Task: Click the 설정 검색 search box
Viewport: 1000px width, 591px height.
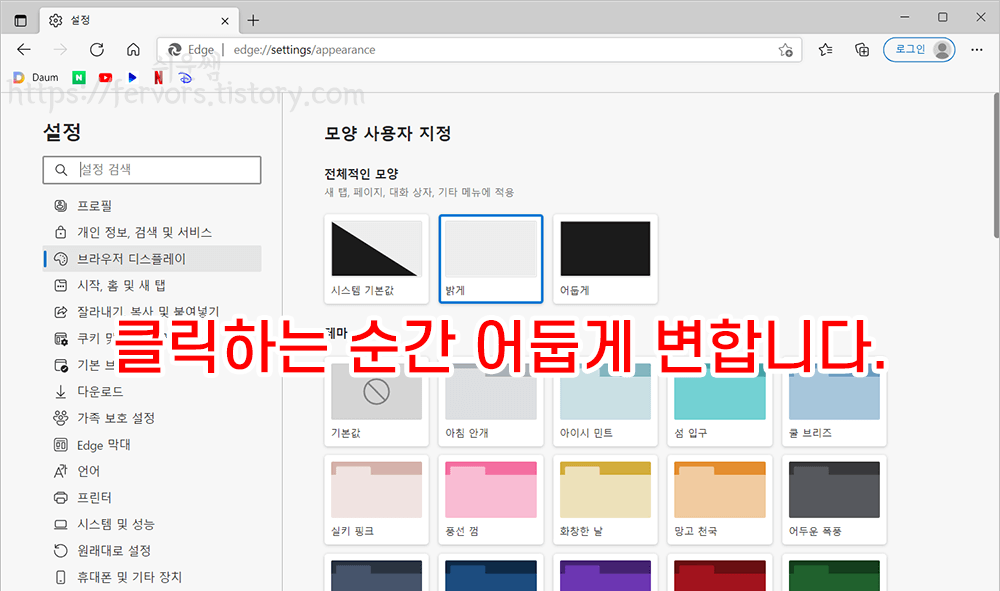Action: click(x=152, y=170)
